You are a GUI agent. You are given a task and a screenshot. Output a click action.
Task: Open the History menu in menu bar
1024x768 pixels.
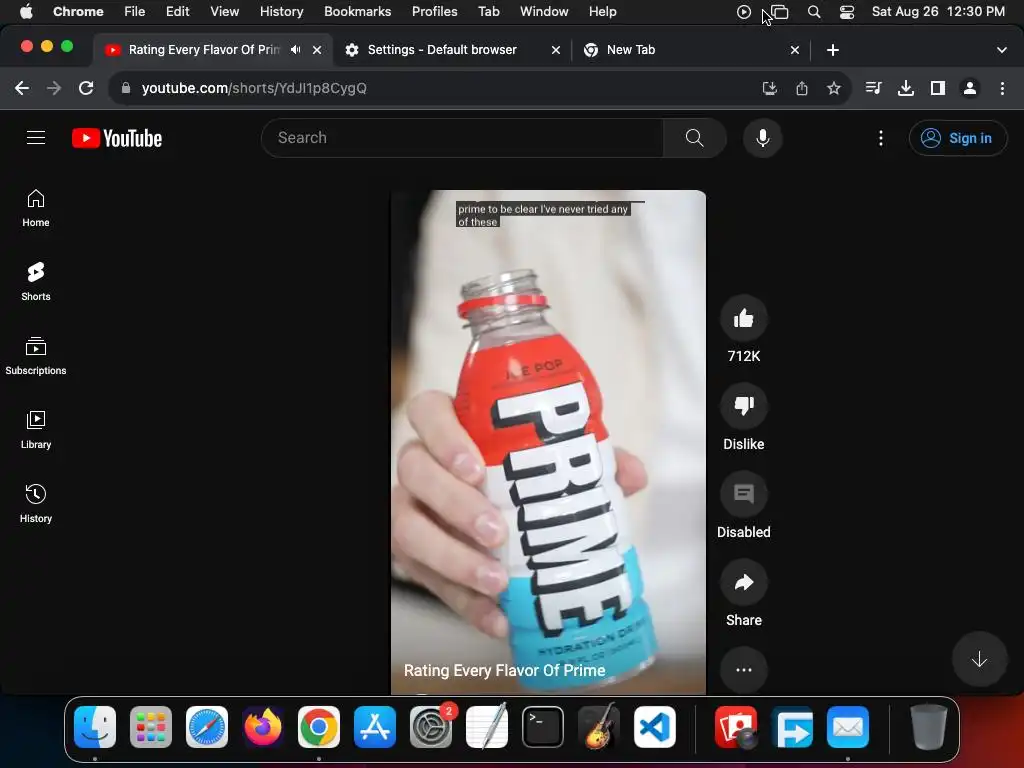tap(281, 11)
